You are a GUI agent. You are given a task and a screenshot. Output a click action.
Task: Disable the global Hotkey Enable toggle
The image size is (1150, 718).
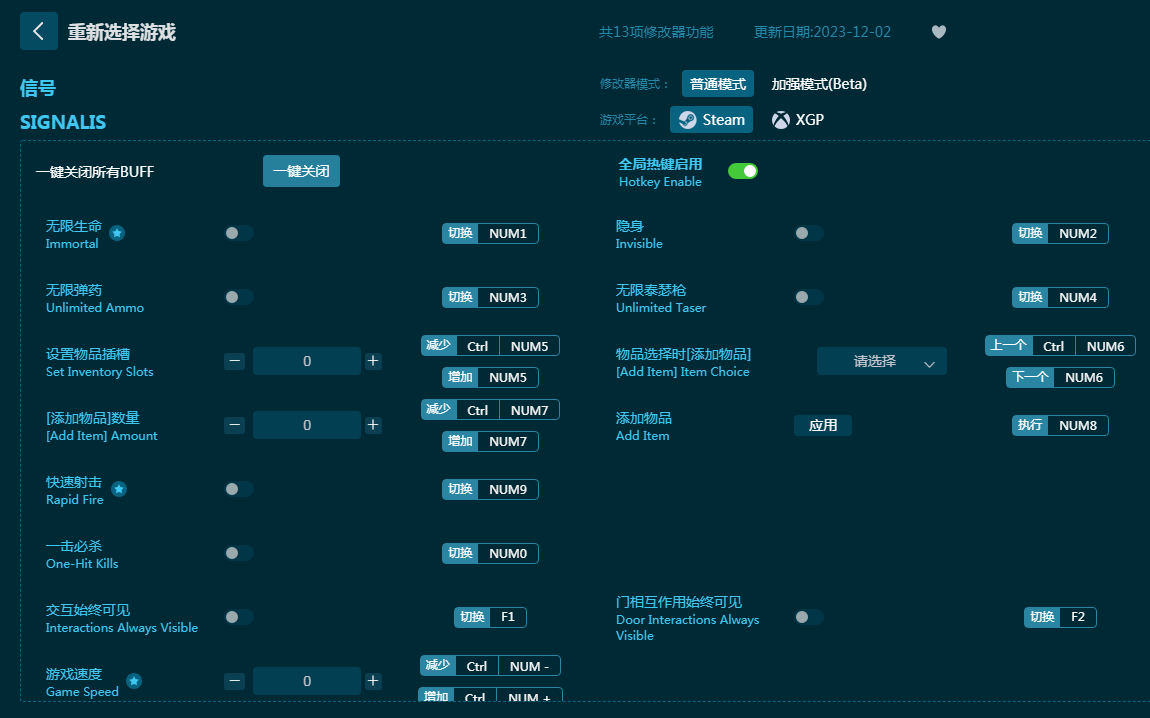click(x=742, y=171)
